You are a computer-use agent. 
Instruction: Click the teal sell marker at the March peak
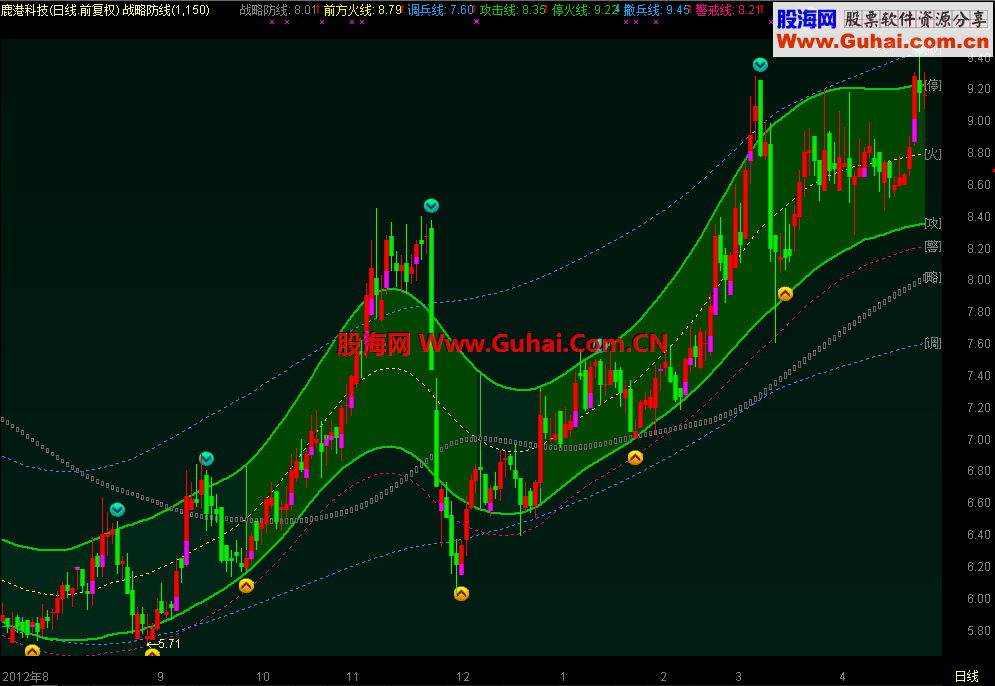(760, 65)
